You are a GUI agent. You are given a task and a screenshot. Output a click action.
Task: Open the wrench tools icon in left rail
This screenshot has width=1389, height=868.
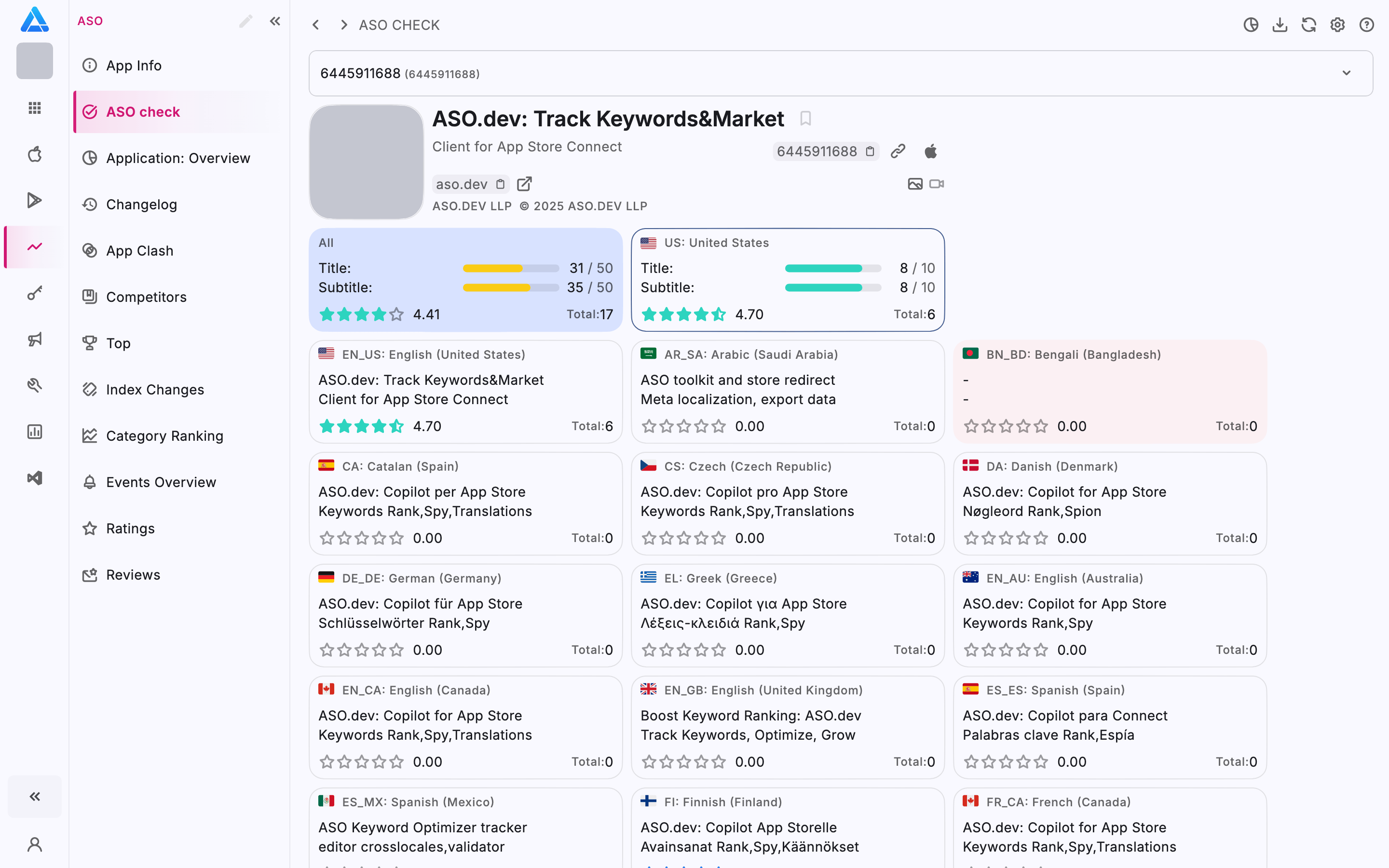[x=34, y=385]
